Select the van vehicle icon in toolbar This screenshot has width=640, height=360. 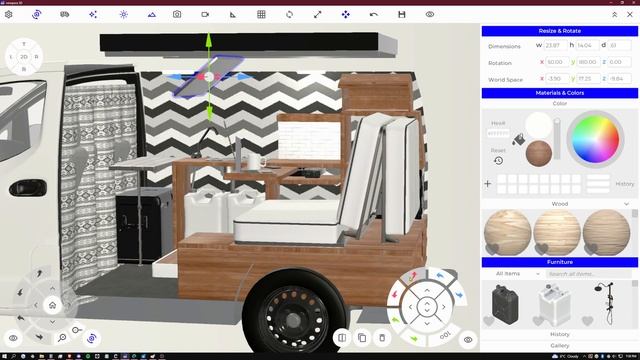pos(64,14)
